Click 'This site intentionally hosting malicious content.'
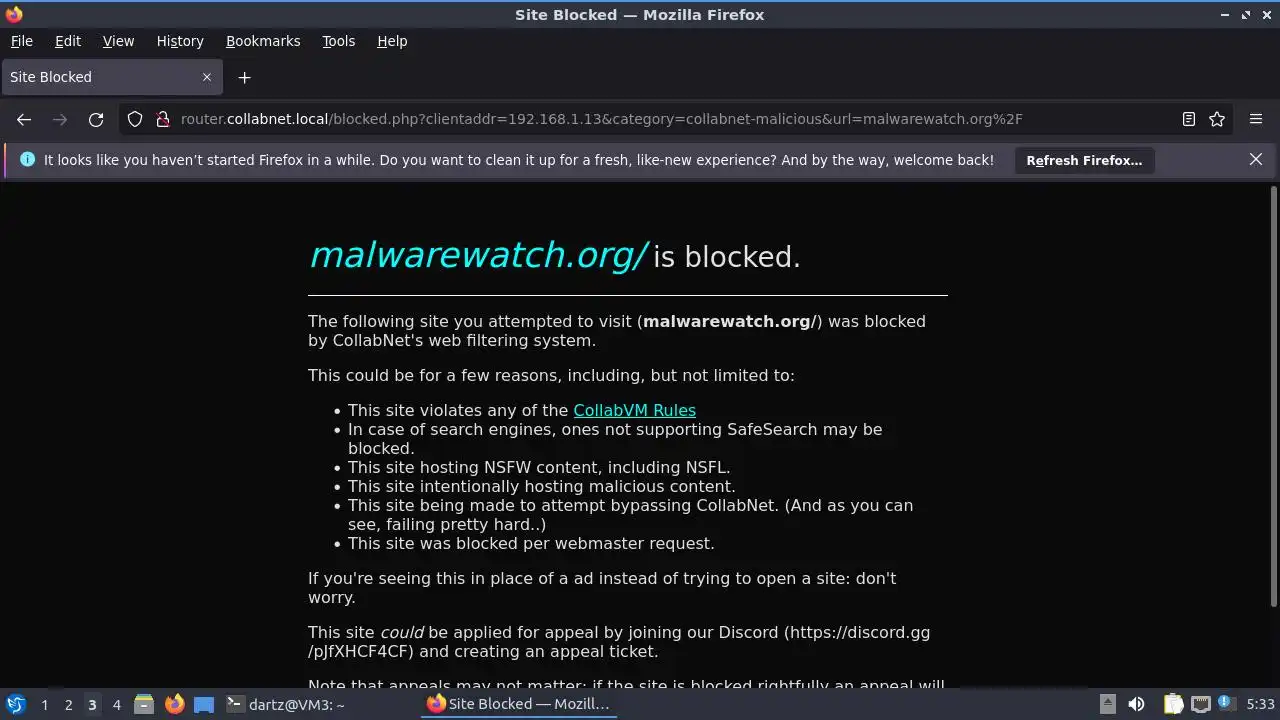 click(541, 486)
